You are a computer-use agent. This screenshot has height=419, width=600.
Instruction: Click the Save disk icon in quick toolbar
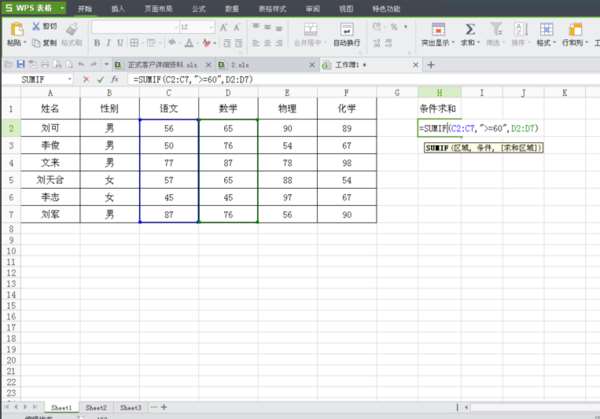pos(21,65)
